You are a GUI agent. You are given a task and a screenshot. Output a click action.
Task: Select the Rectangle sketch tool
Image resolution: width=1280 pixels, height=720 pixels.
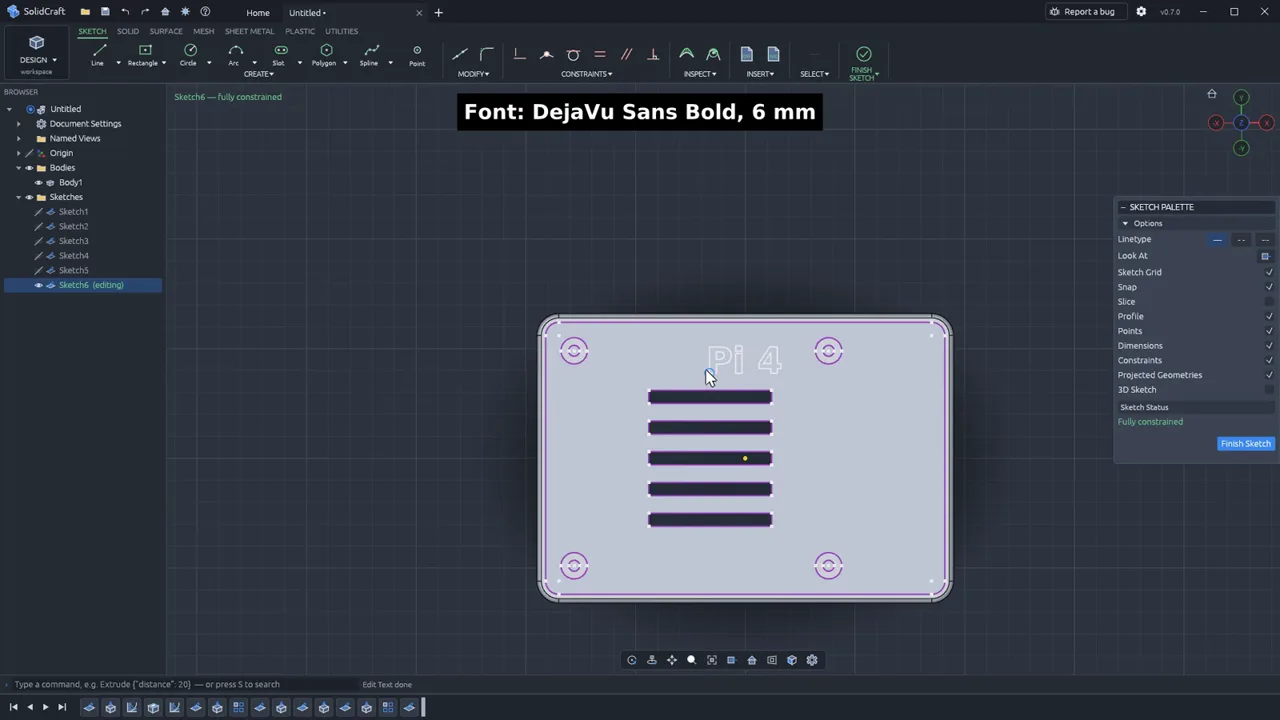[144, 55]
